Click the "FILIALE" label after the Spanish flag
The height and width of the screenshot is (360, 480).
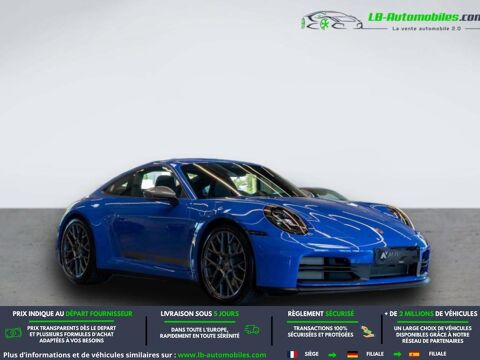[437, 354]
